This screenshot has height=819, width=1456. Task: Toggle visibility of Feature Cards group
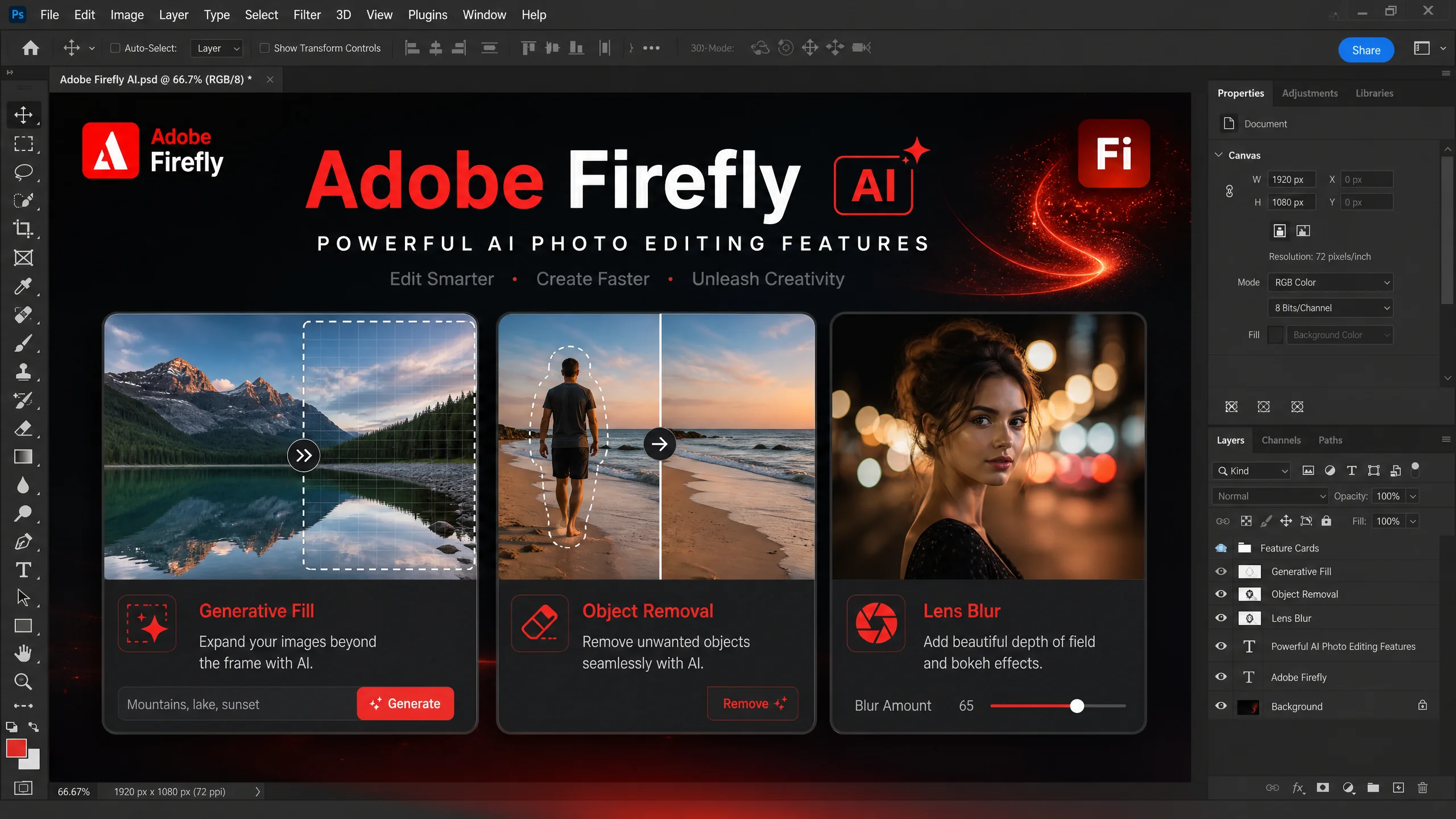(1221, 548)
